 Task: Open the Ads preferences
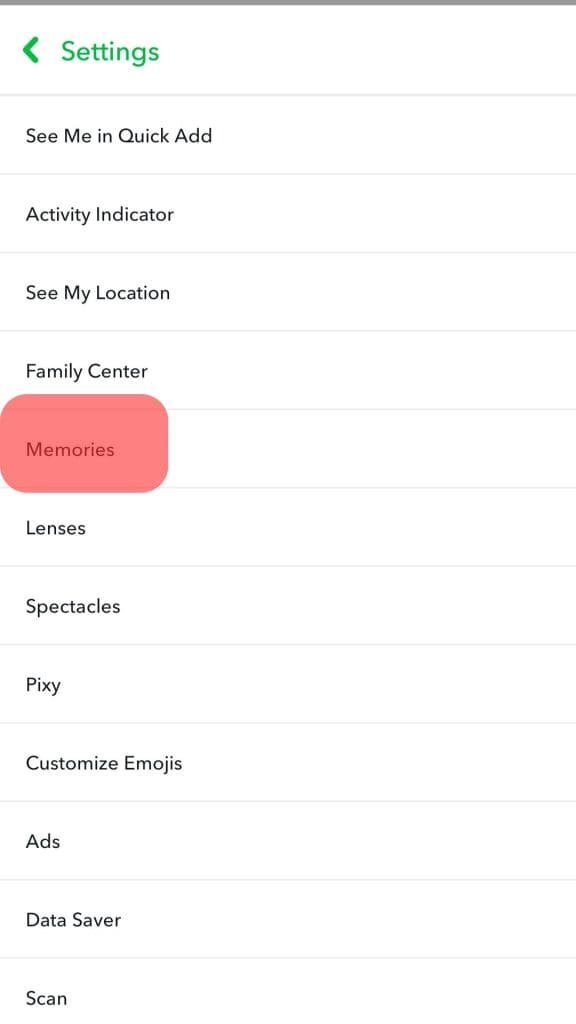coord(43,841)
